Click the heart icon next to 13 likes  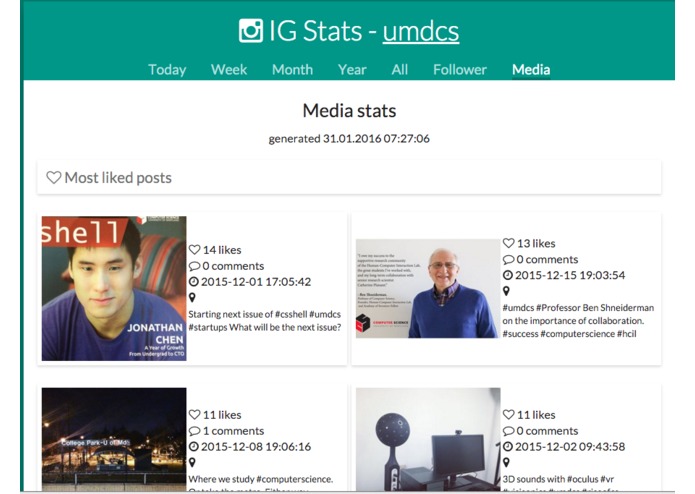pos(508,243)
